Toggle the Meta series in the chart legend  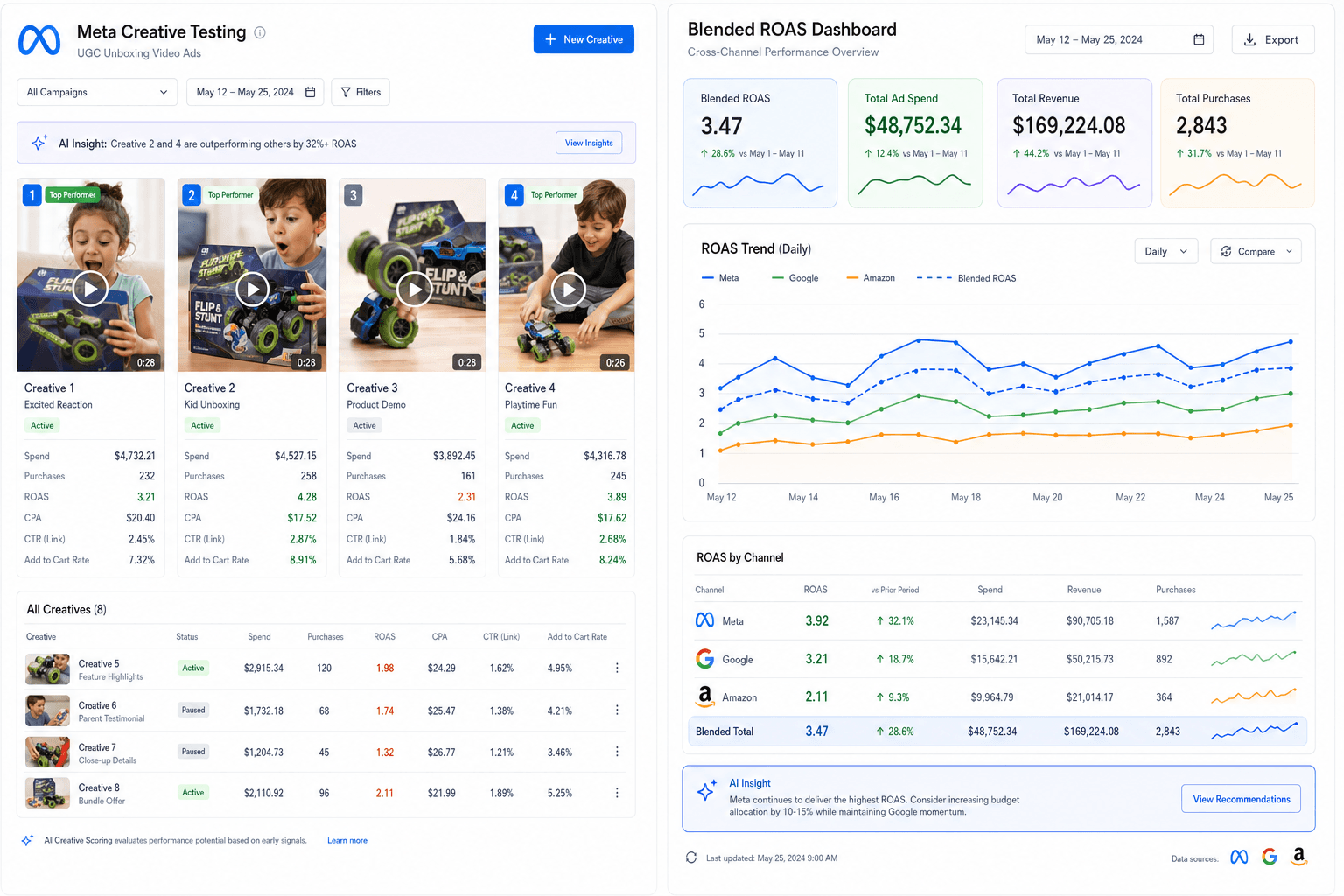coord(720,278)
